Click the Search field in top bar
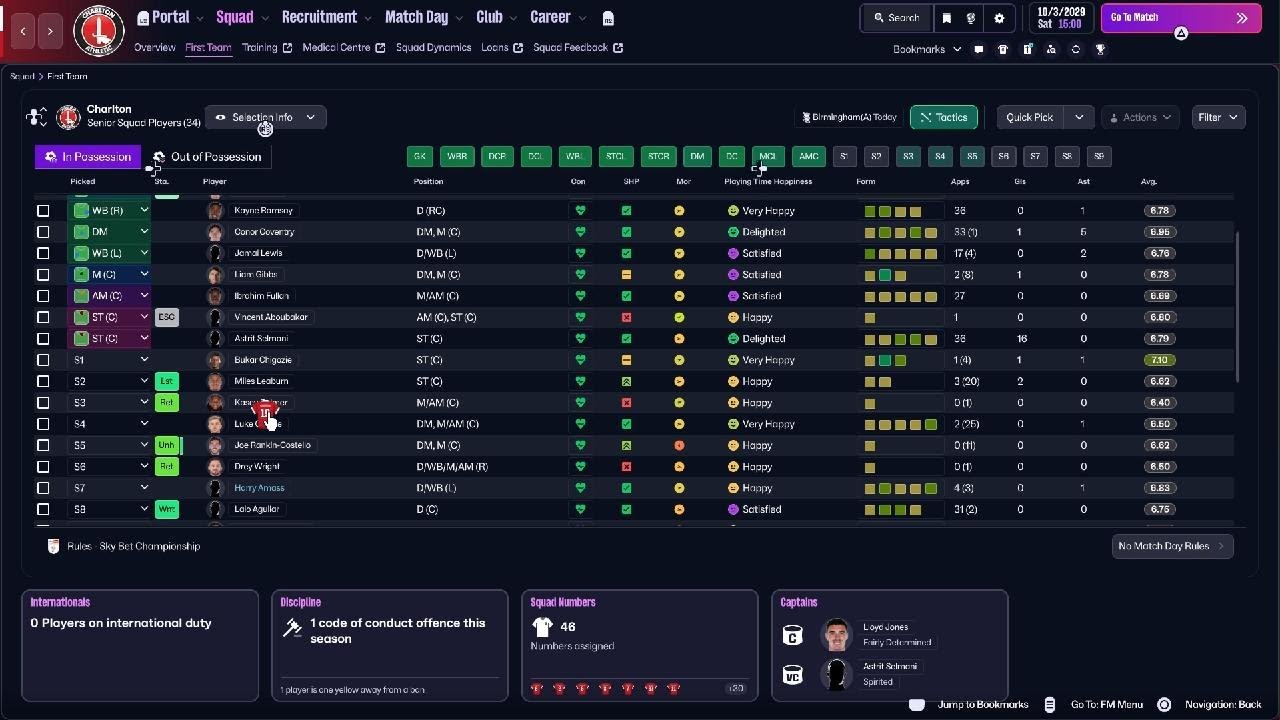1280x720 pixels. [x=896, y=18]
